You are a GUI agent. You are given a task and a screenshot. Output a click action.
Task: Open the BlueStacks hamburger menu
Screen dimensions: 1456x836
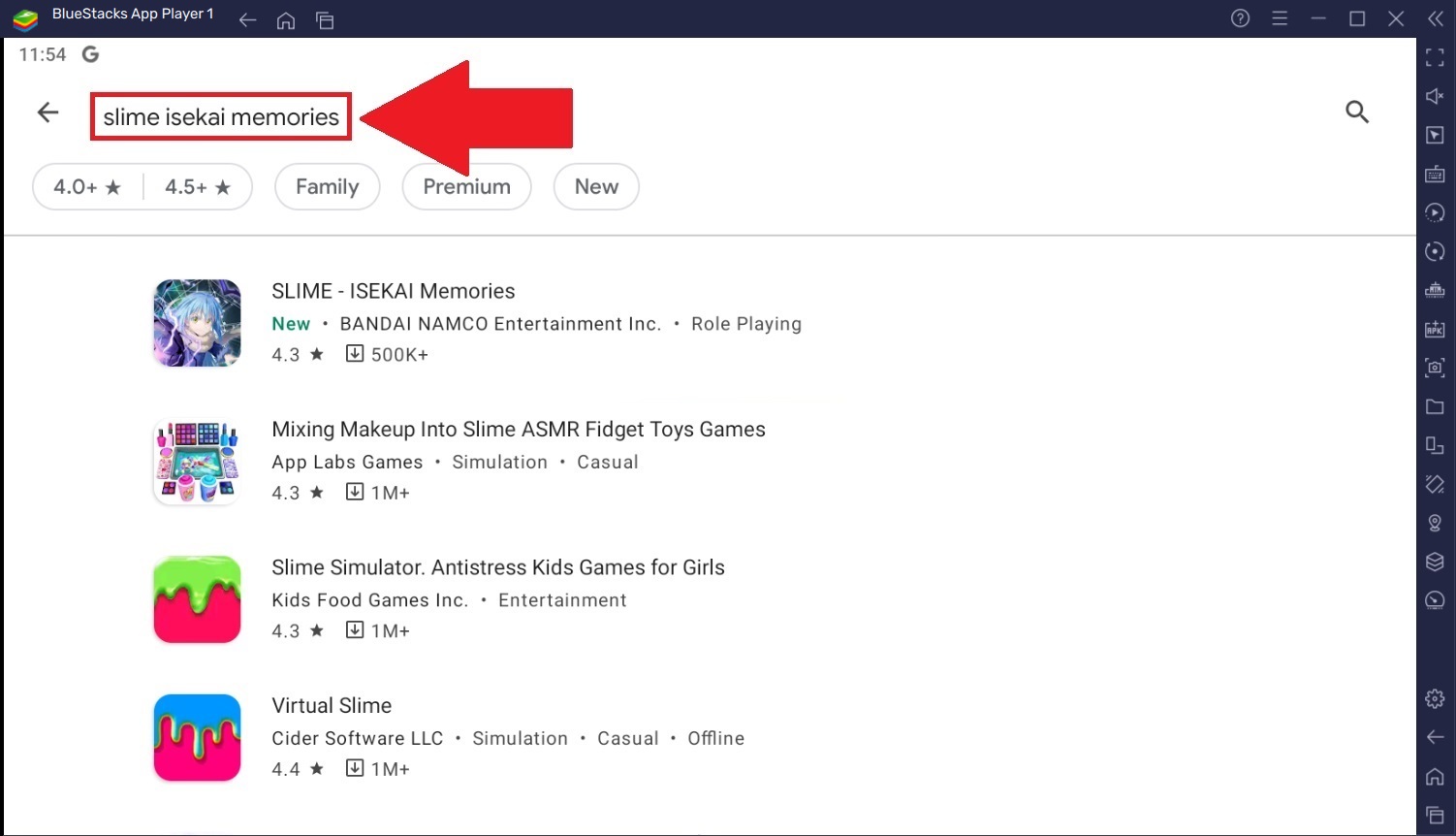pyautogui.click(x=1280, y=18)
